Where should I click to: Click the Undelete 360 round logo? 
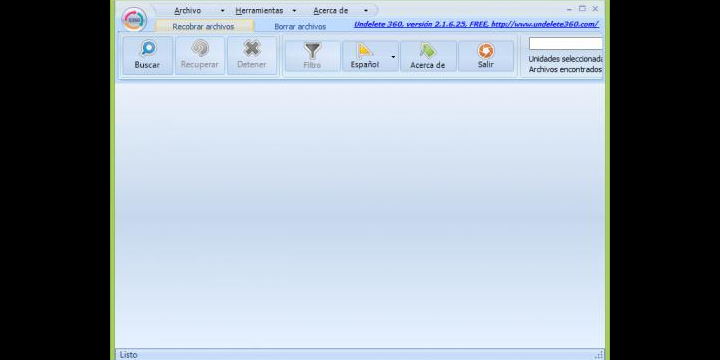pyautogui.click(x=134, y=19)
